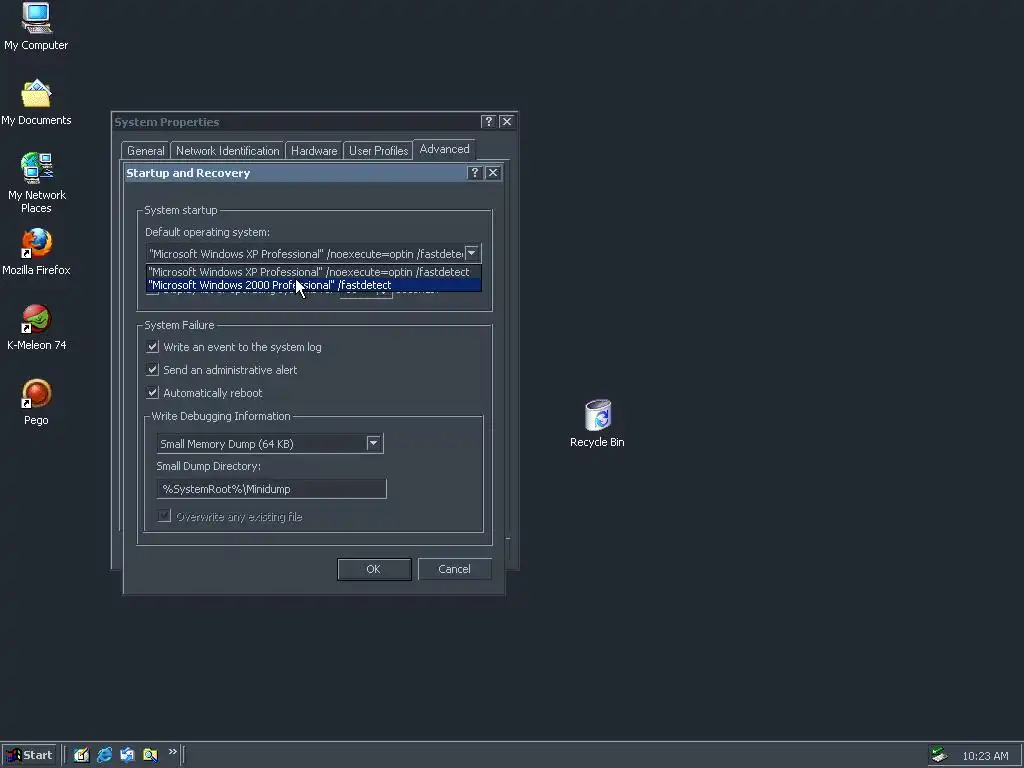Click the folder search quick launch icon

pos(150,755)
